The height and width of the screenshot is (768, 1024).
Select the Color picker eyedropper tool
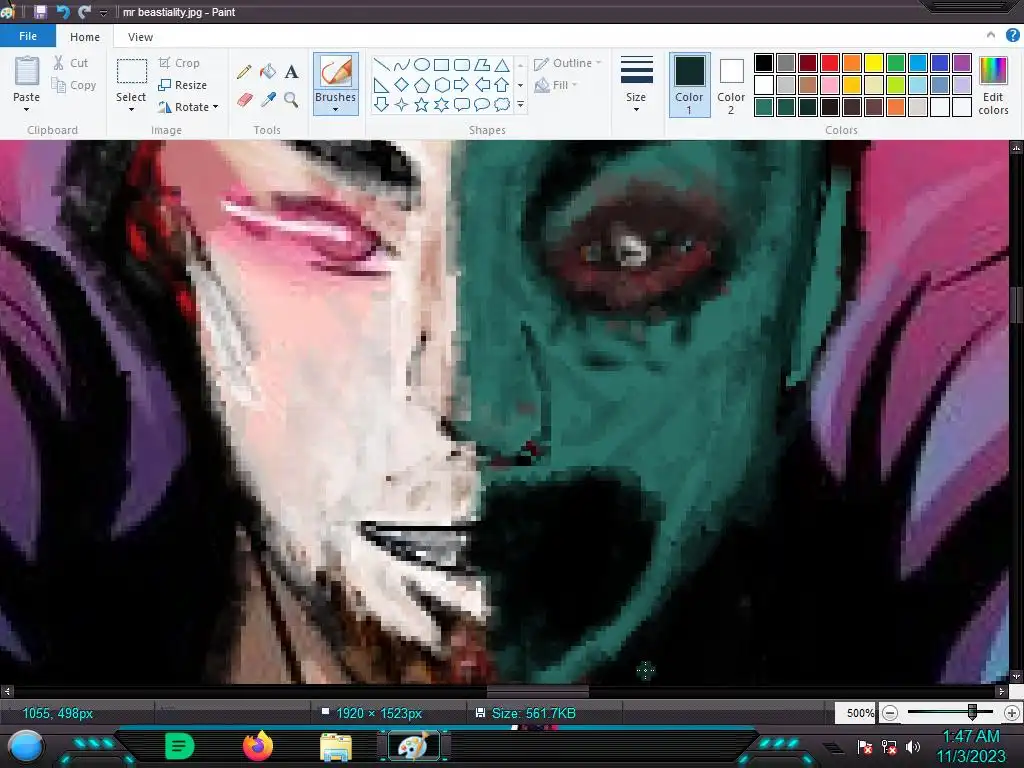click(268, 99)
